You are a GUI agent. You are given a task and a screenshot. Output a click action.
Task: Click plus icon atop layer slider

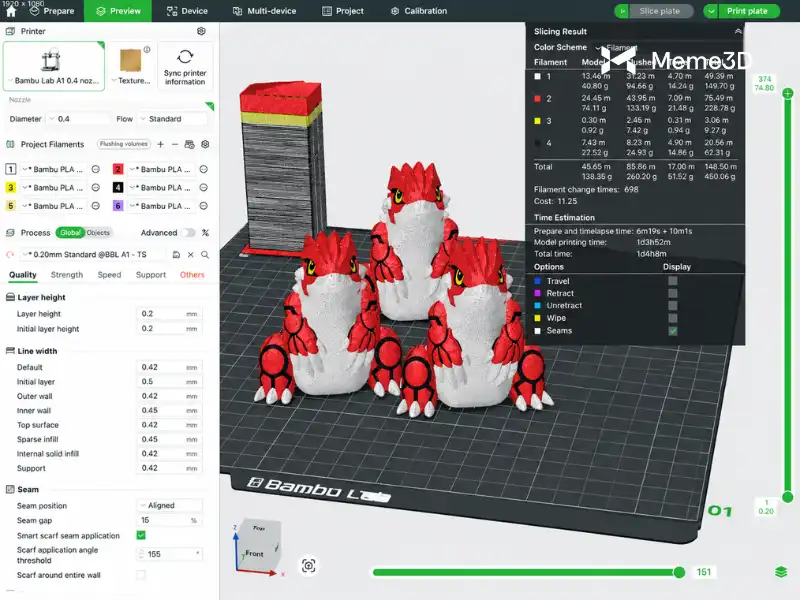click(788, 93)
